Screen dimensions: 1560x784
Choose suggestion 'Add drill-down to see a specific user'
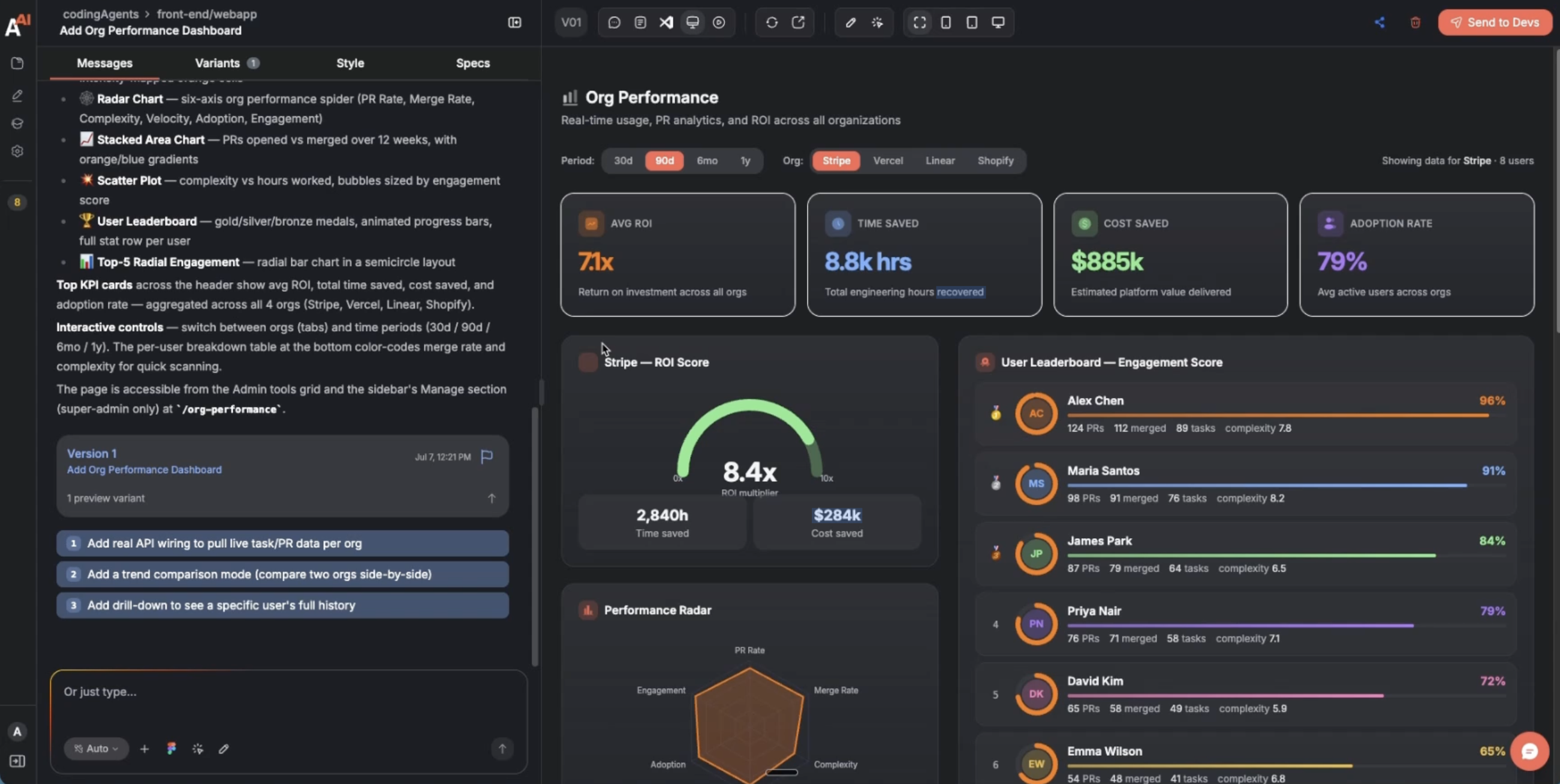point(282,605)
